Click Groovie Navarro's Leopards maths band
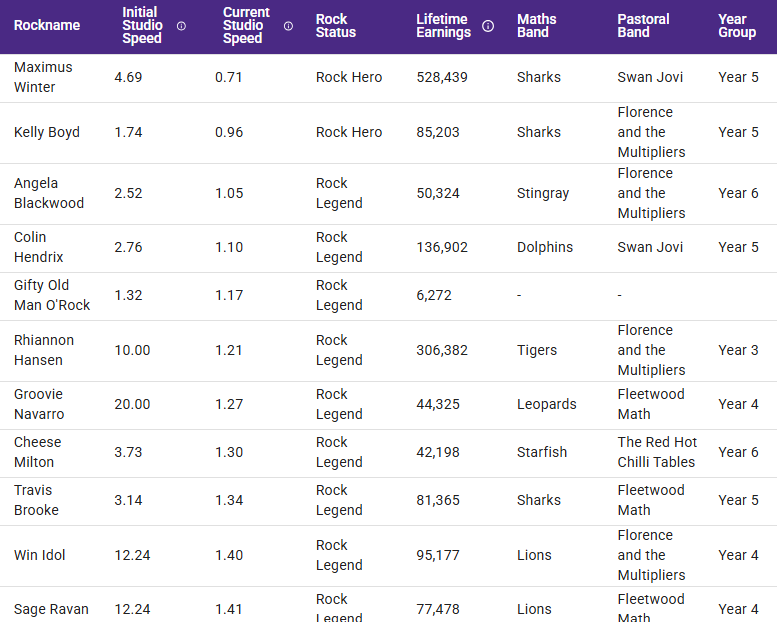The image size is (777, 622). [547, 404]
